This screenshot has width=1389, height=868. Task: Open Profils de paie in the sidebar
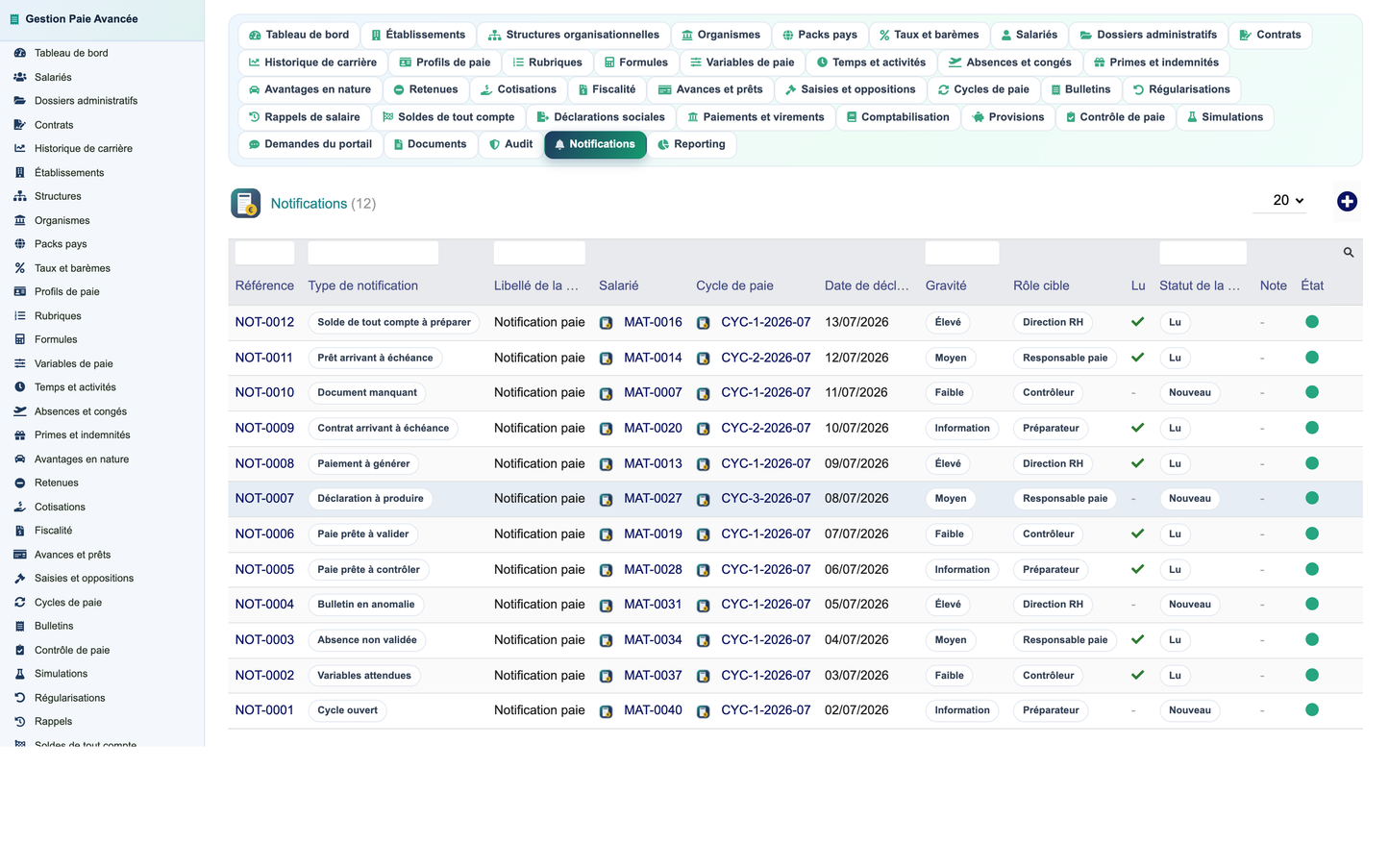(x=67, y=292)
